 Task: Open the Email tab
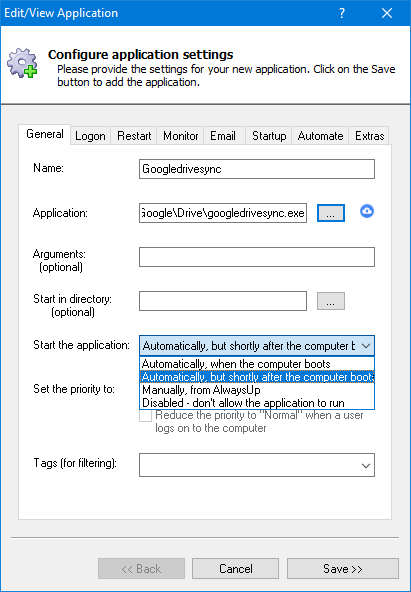click(x=223, y=136)
